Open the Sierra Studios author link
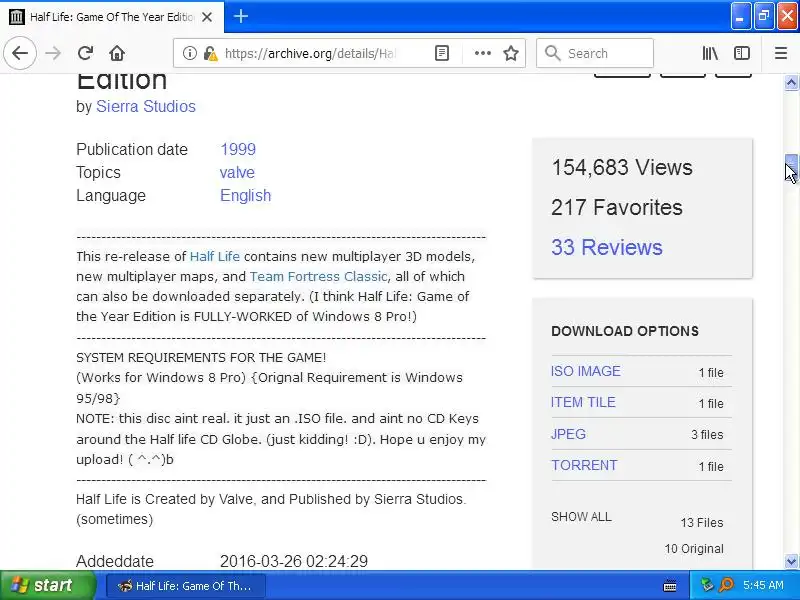The width and height of the screenshot is (800, 600). (146, 106)
